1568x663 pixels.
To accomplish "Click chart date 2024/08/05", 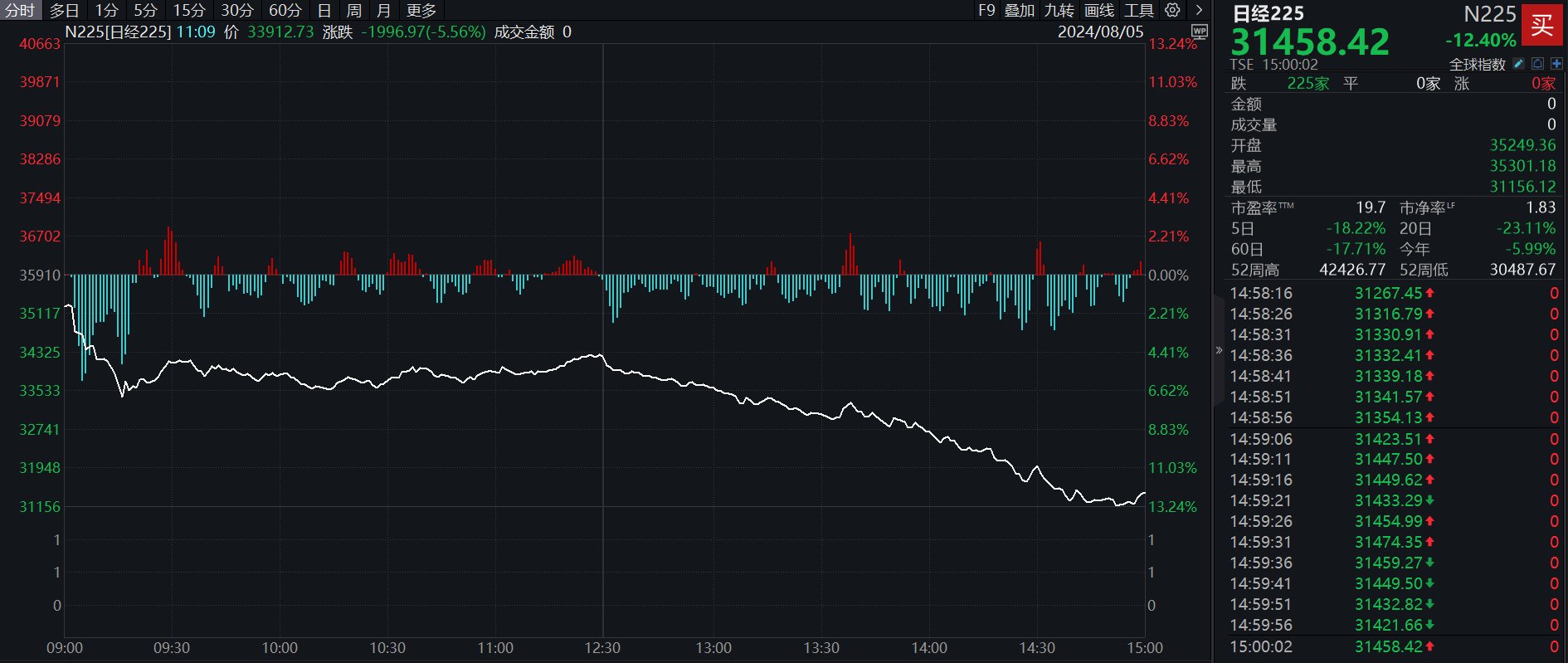I will (1100, 32).
